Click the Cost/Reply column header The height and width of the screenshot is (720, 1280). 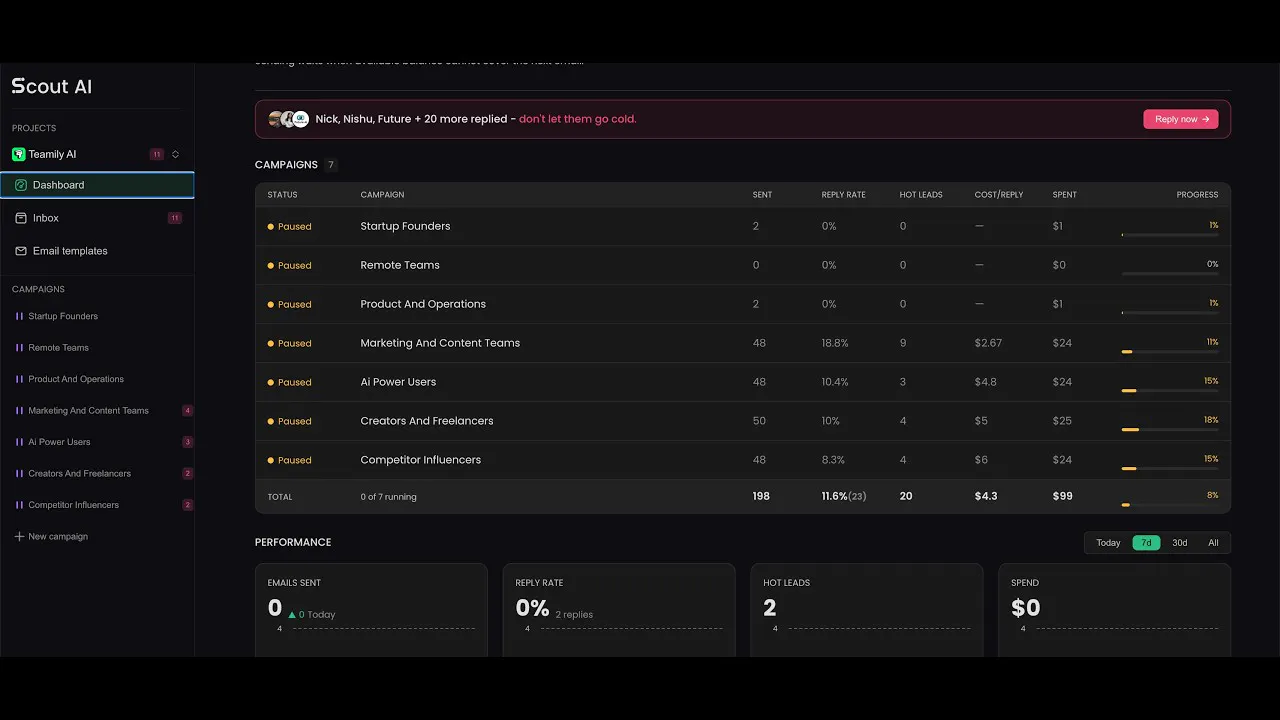(x=999, y=195)
